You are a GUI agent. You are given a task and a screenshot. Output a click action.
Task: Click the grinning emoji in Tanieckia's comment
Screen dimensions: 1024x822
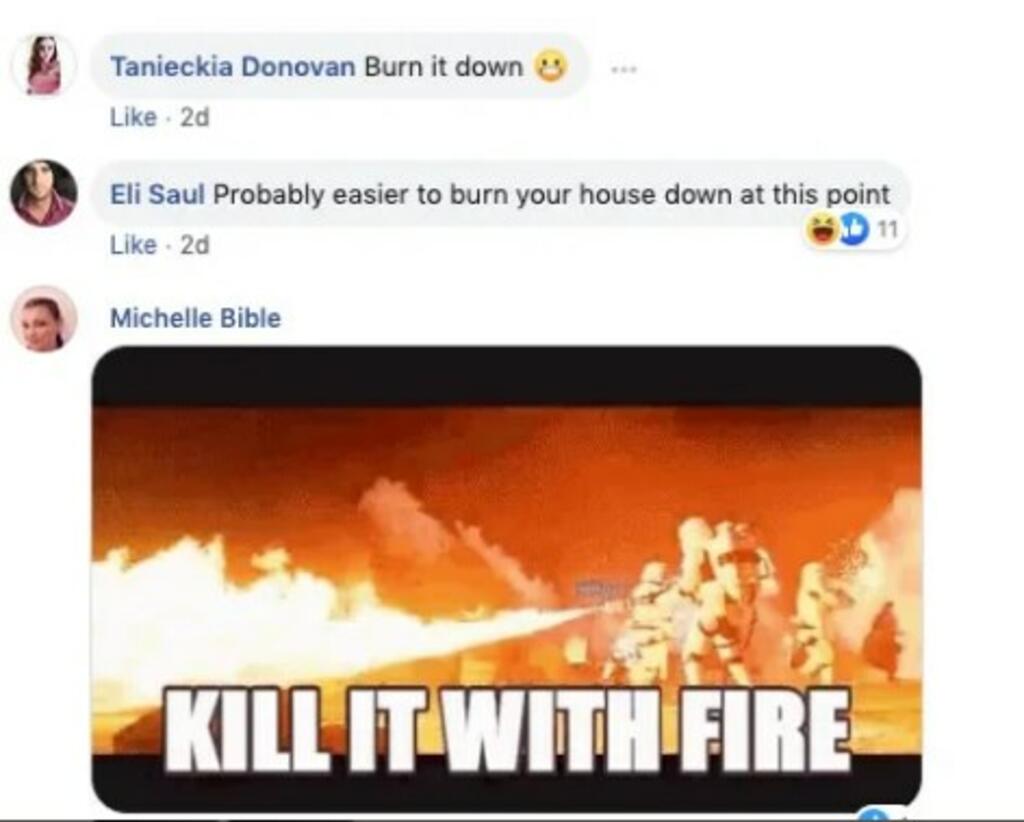click(551, 67)
